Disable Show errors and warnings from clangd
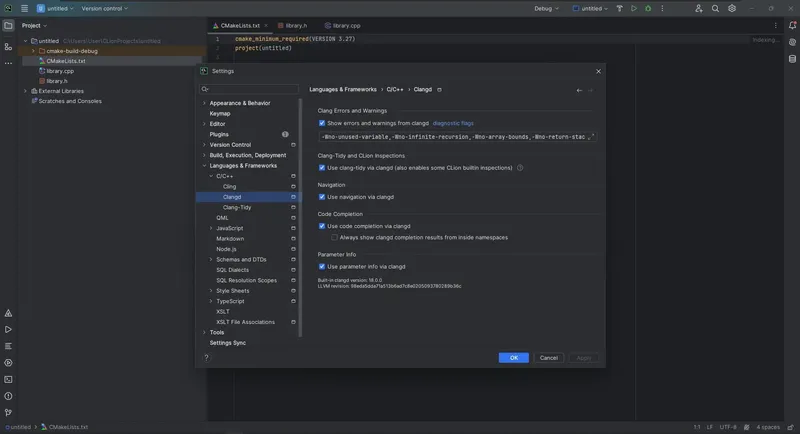Image resolution: width=800 pixels, height=434 pixels. point(322,123)
